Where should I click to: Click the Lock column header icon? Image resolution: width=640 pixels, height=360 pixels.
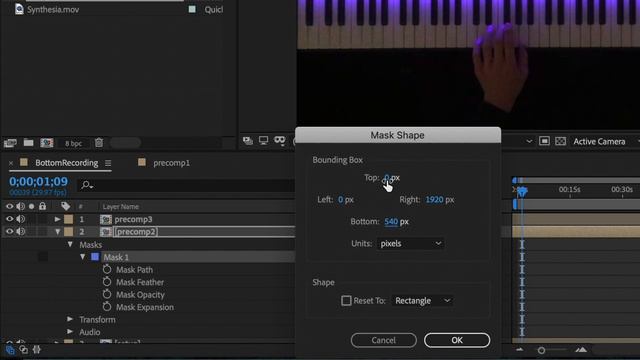42,206
